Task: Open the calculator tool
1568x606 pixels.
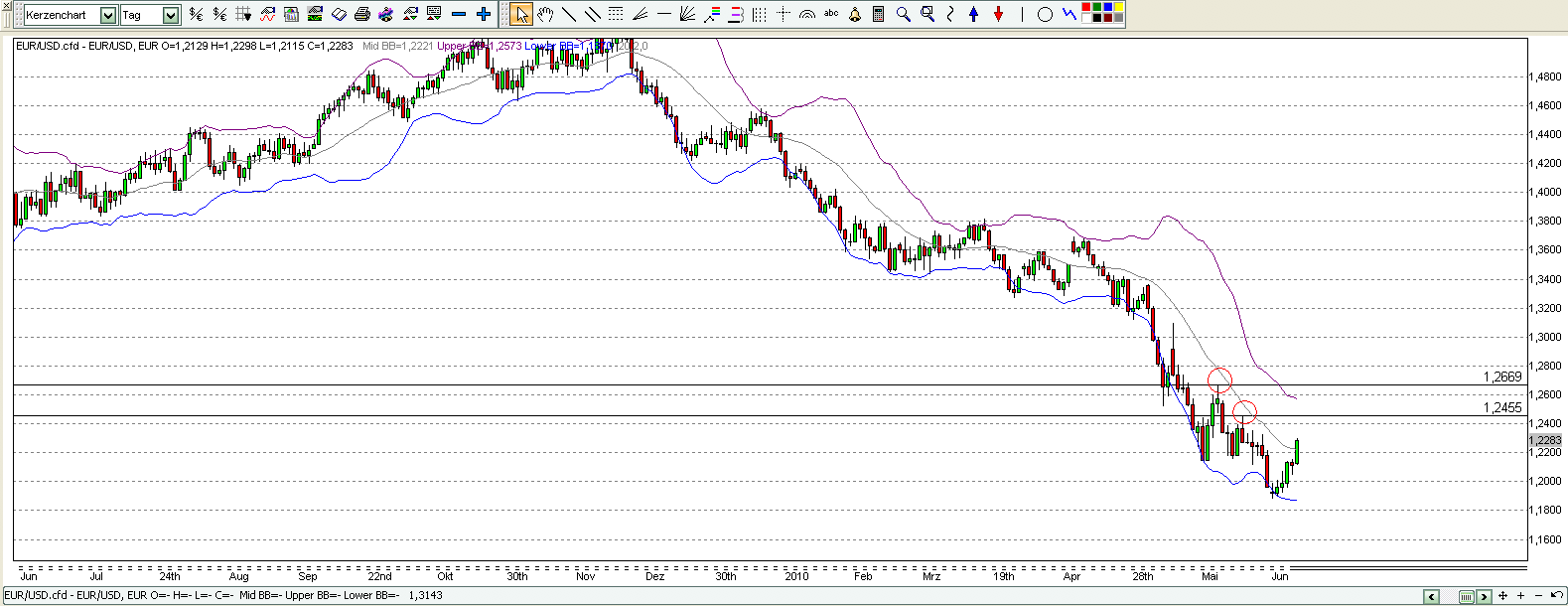Action: coord(879,14)
